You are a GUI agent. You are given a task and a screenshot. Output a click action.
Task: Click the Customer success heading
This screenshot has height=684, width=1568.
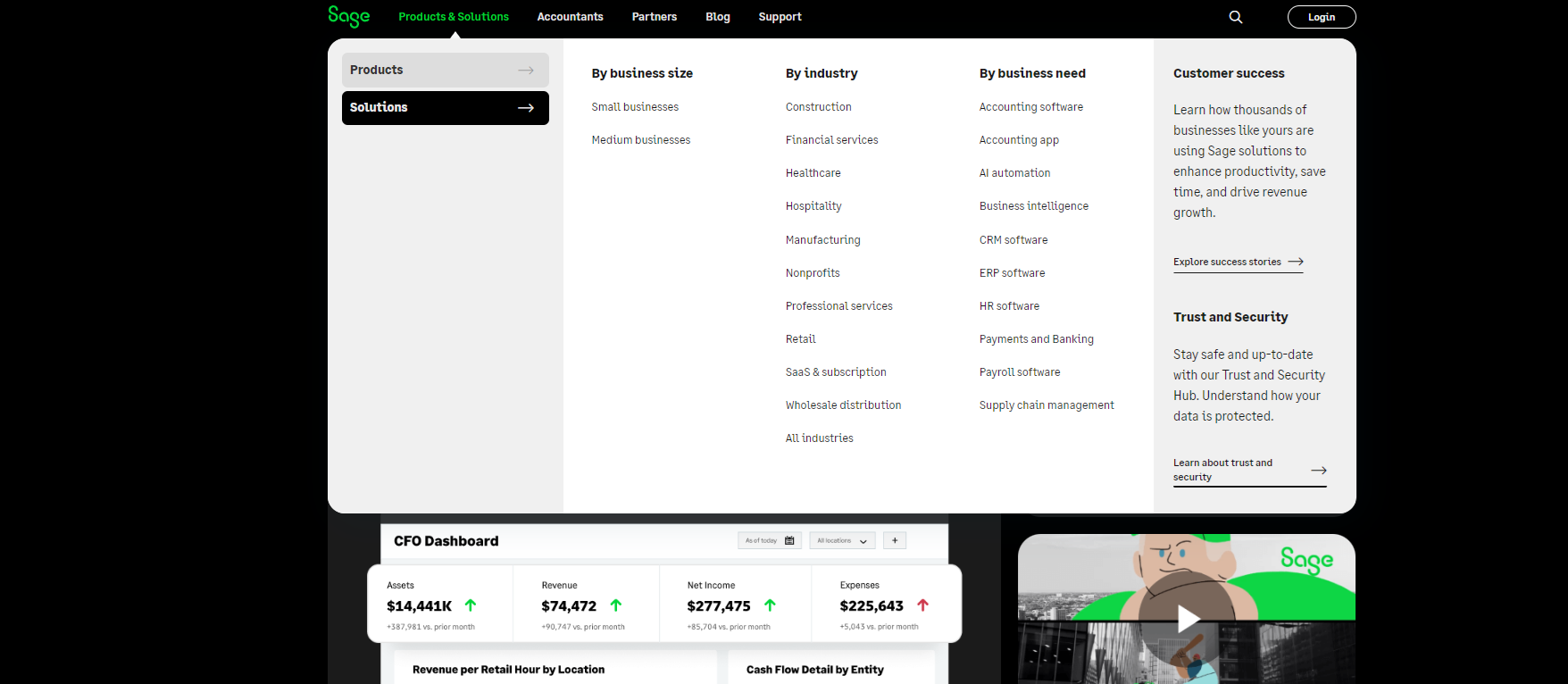pos(1229,73)
